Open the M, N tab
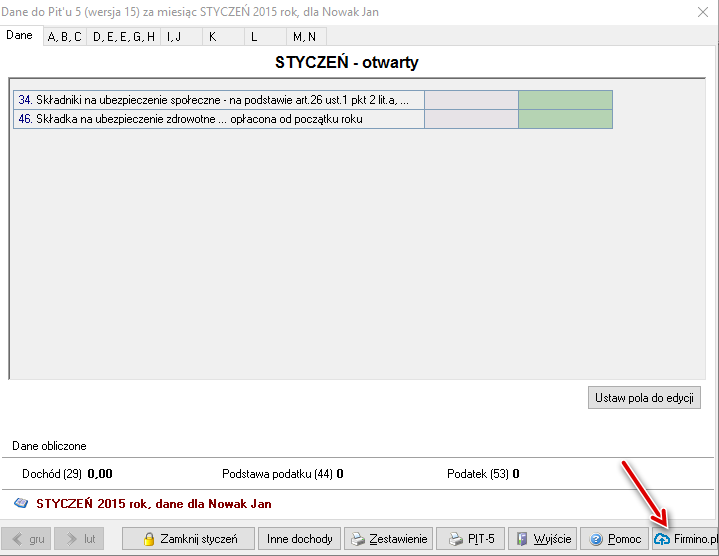719x556 pixels. [x=304, y=36]
